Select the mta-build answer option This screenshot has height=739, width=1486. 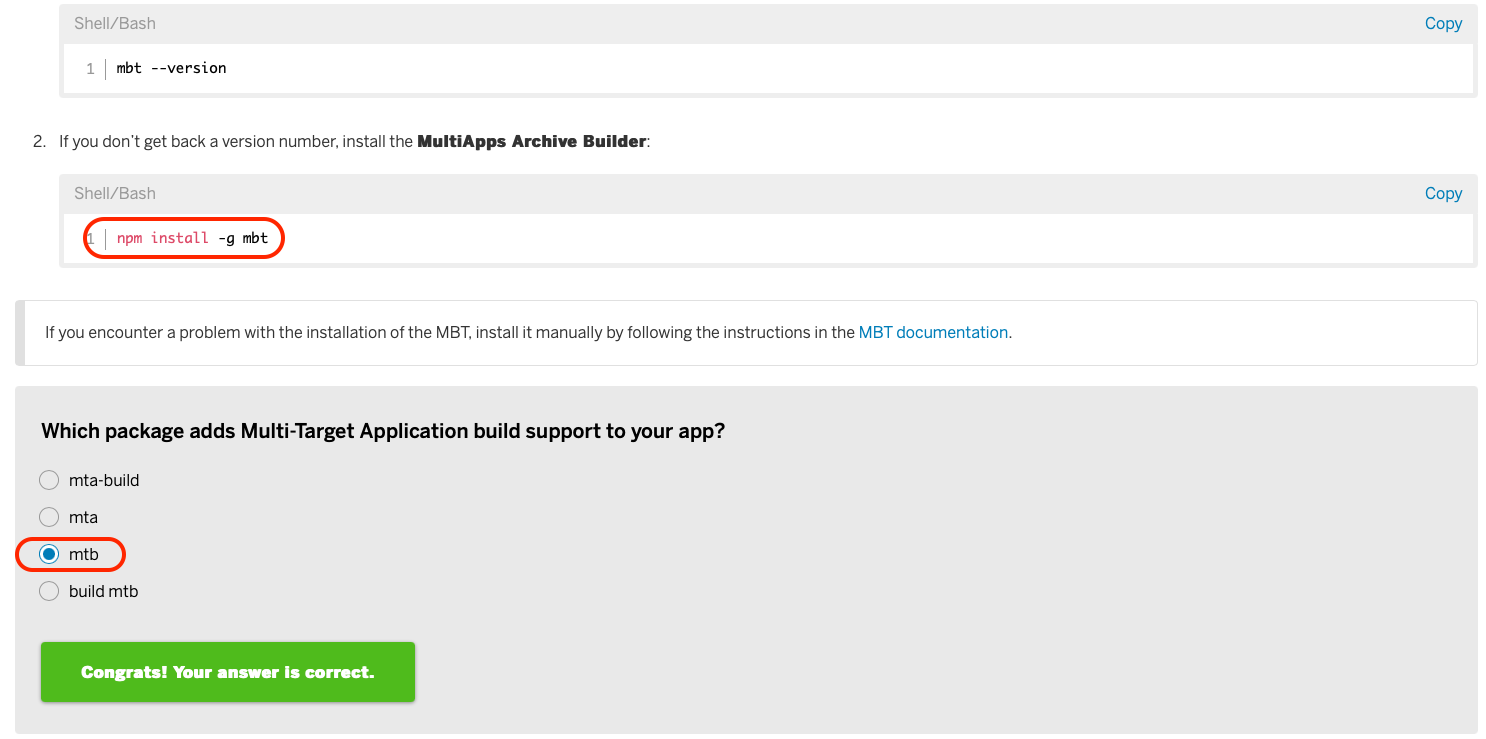[x=49, y=479]
